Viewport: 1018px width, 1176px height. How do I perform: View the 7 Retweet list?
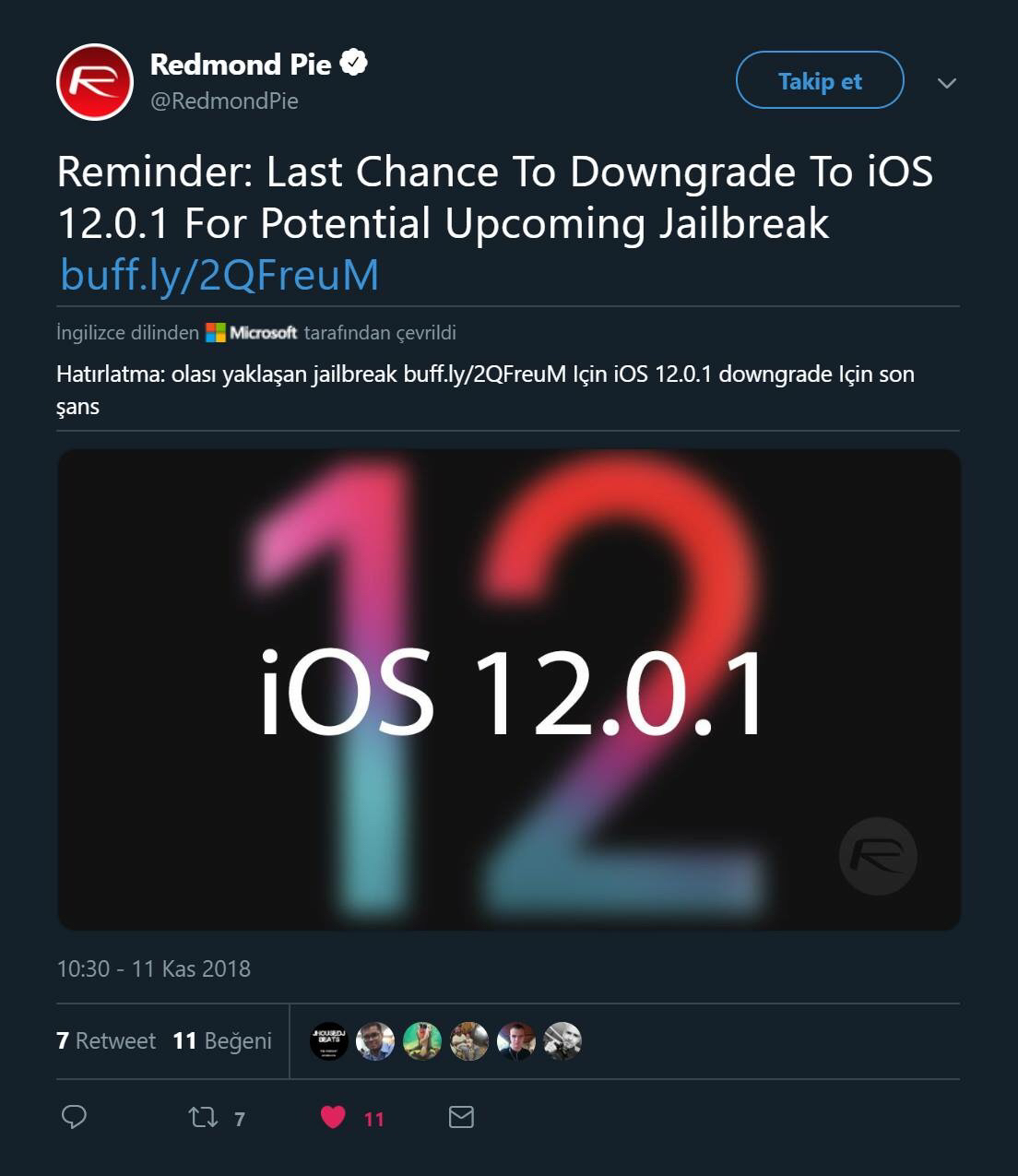coord(106,1040)
